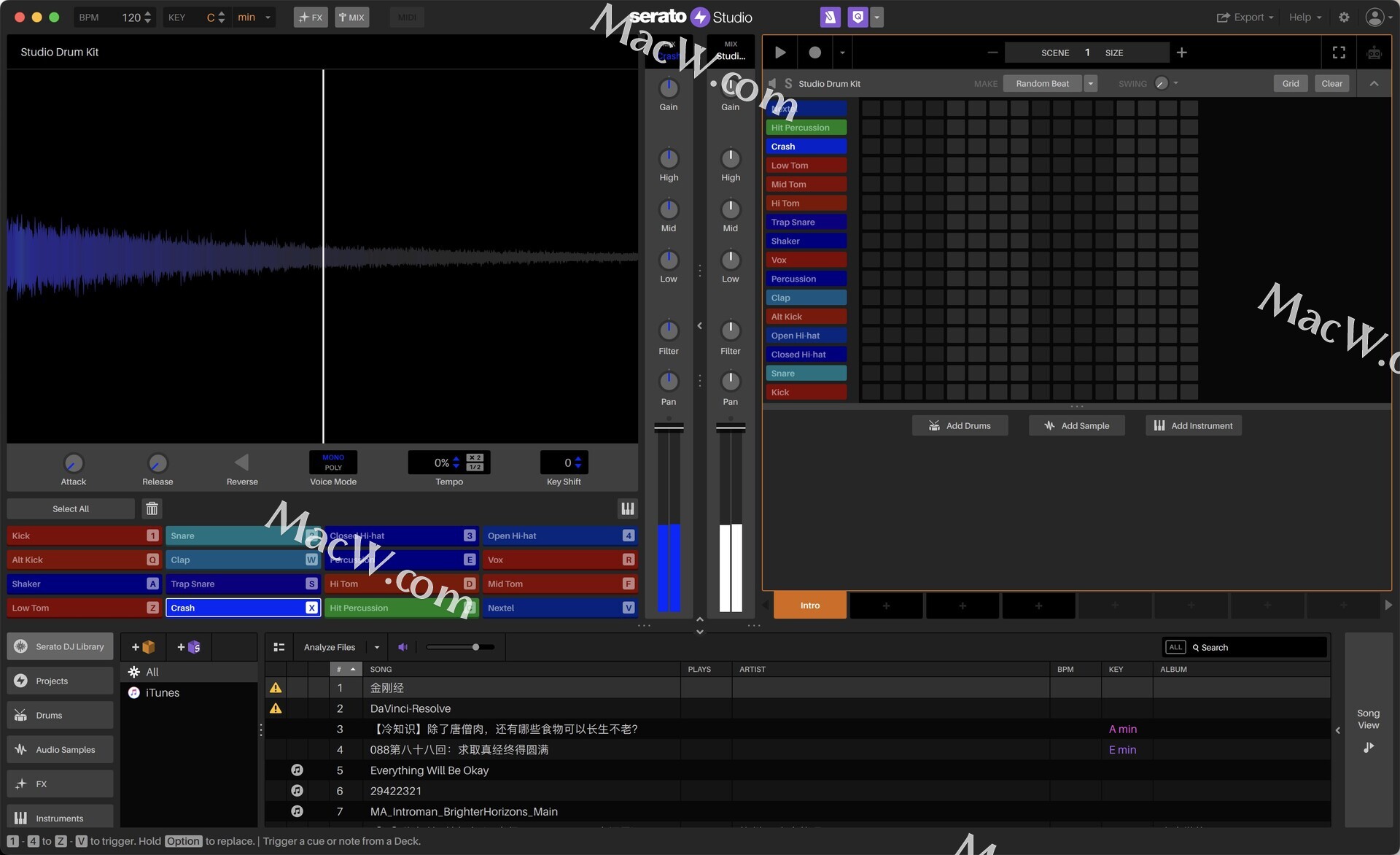Open settings gear icon
The image size is (1400, 855).
1344,18
